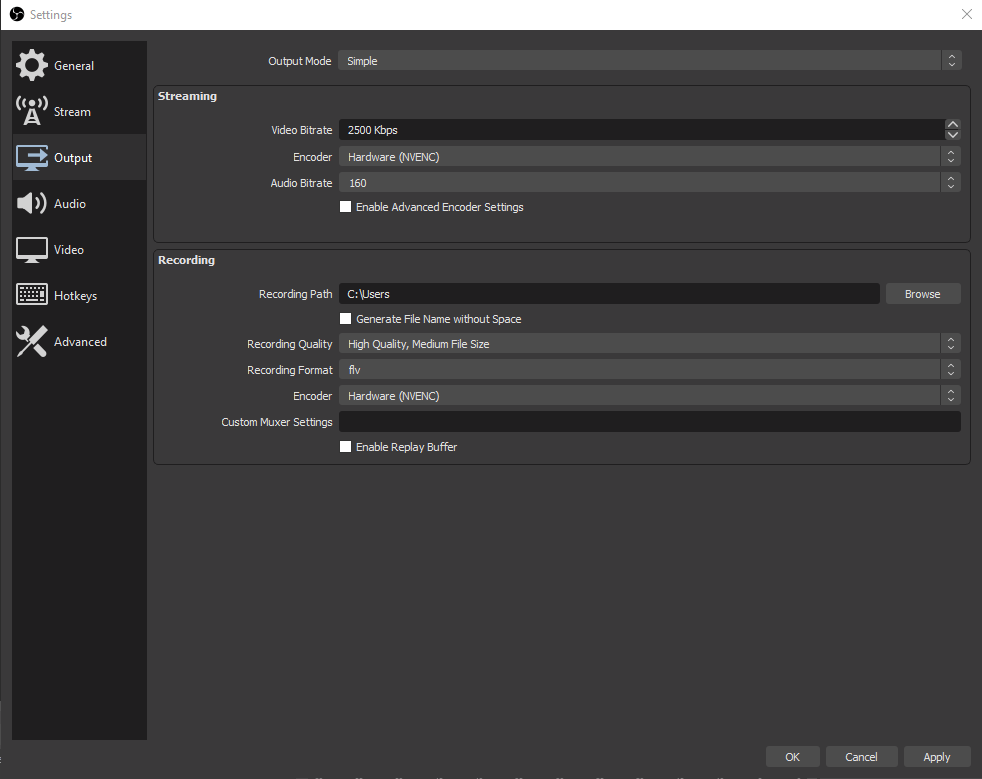
Task: Open Hotkeys via keyboard icon
Action: 32,295
